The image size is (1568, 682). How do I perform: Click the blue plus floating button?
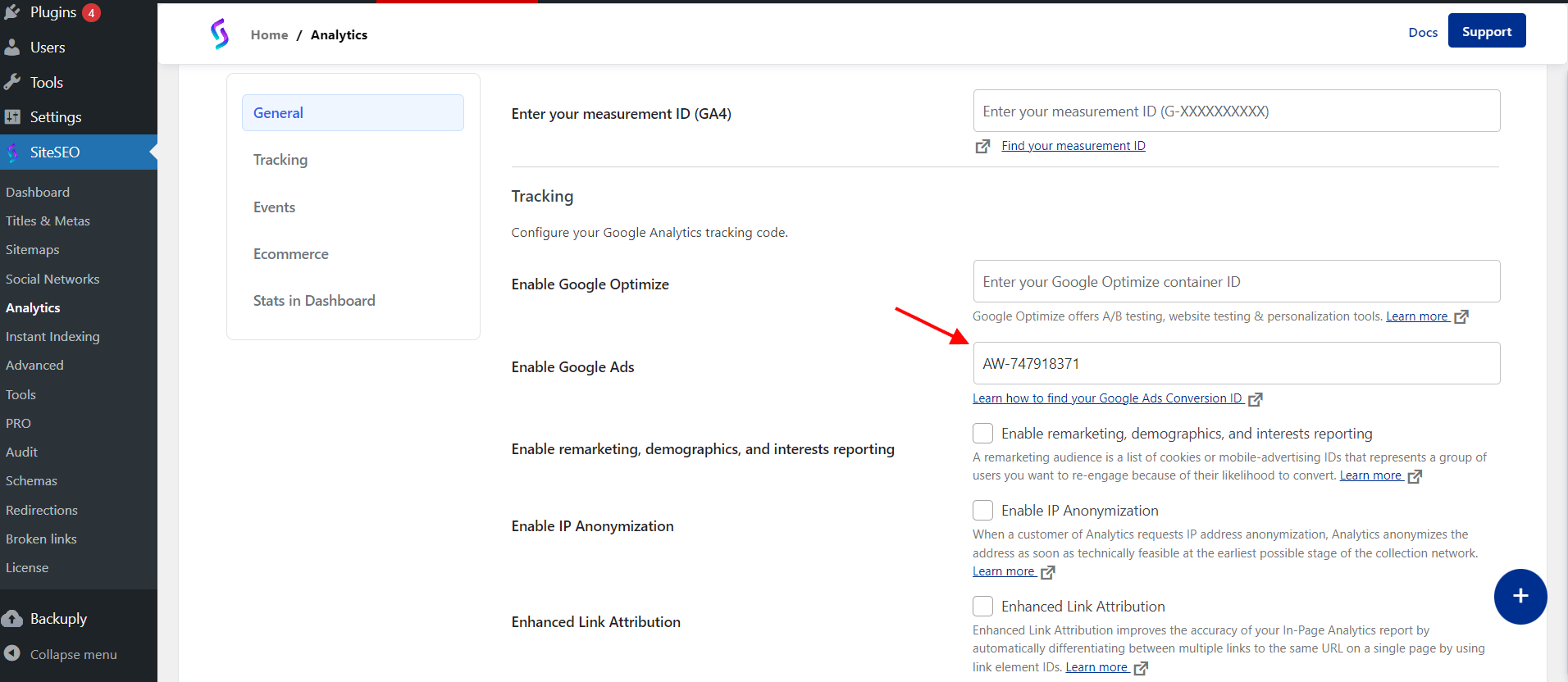(1520, 597)
